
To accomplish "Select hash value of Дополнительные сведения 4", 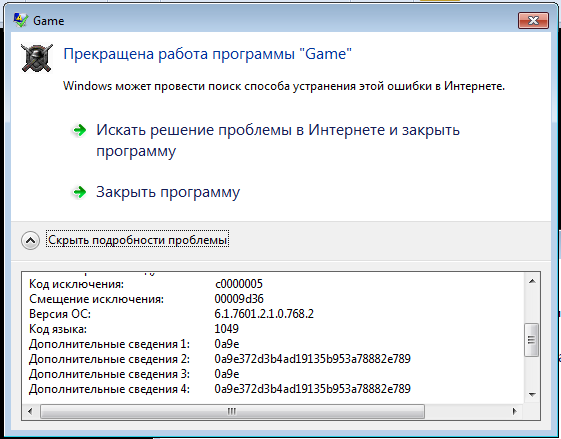I will point(312,389).
